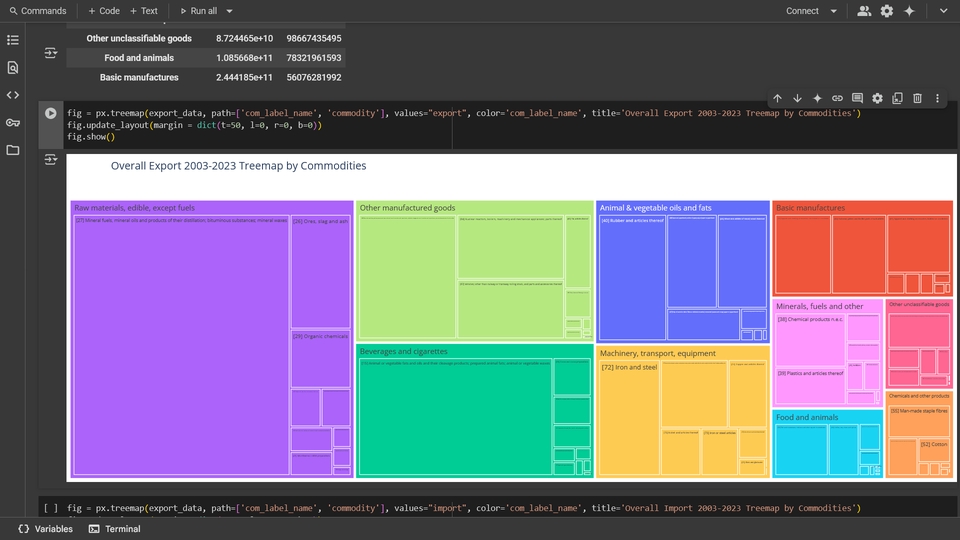960x540 pixels.
Task: Click the Overall Export treemap chart title
Action: [x=238, y=165]
